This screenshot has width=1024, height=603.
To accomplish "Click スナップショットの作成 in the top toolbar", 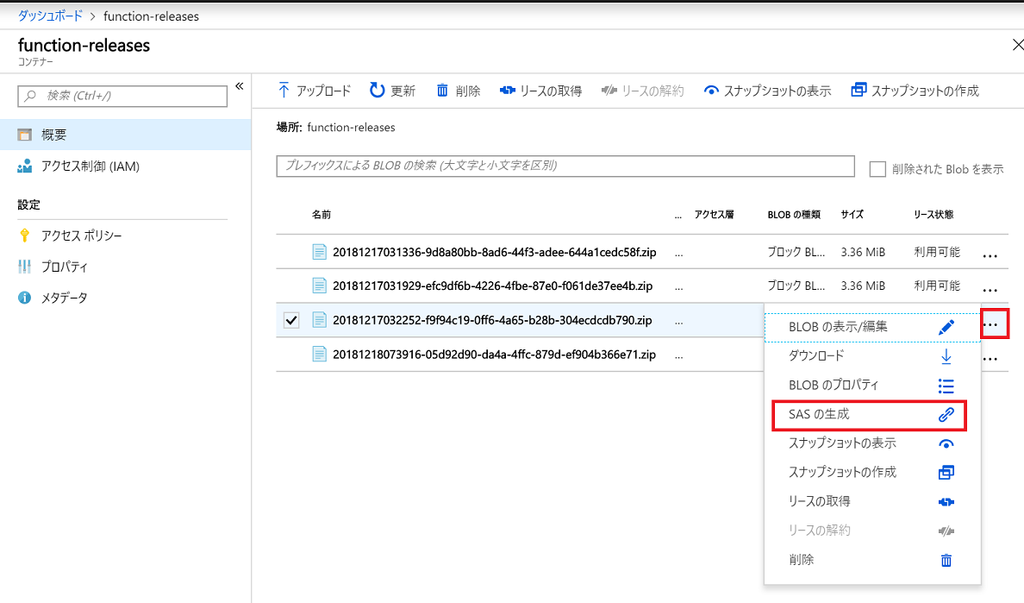I will click(915, 91).
